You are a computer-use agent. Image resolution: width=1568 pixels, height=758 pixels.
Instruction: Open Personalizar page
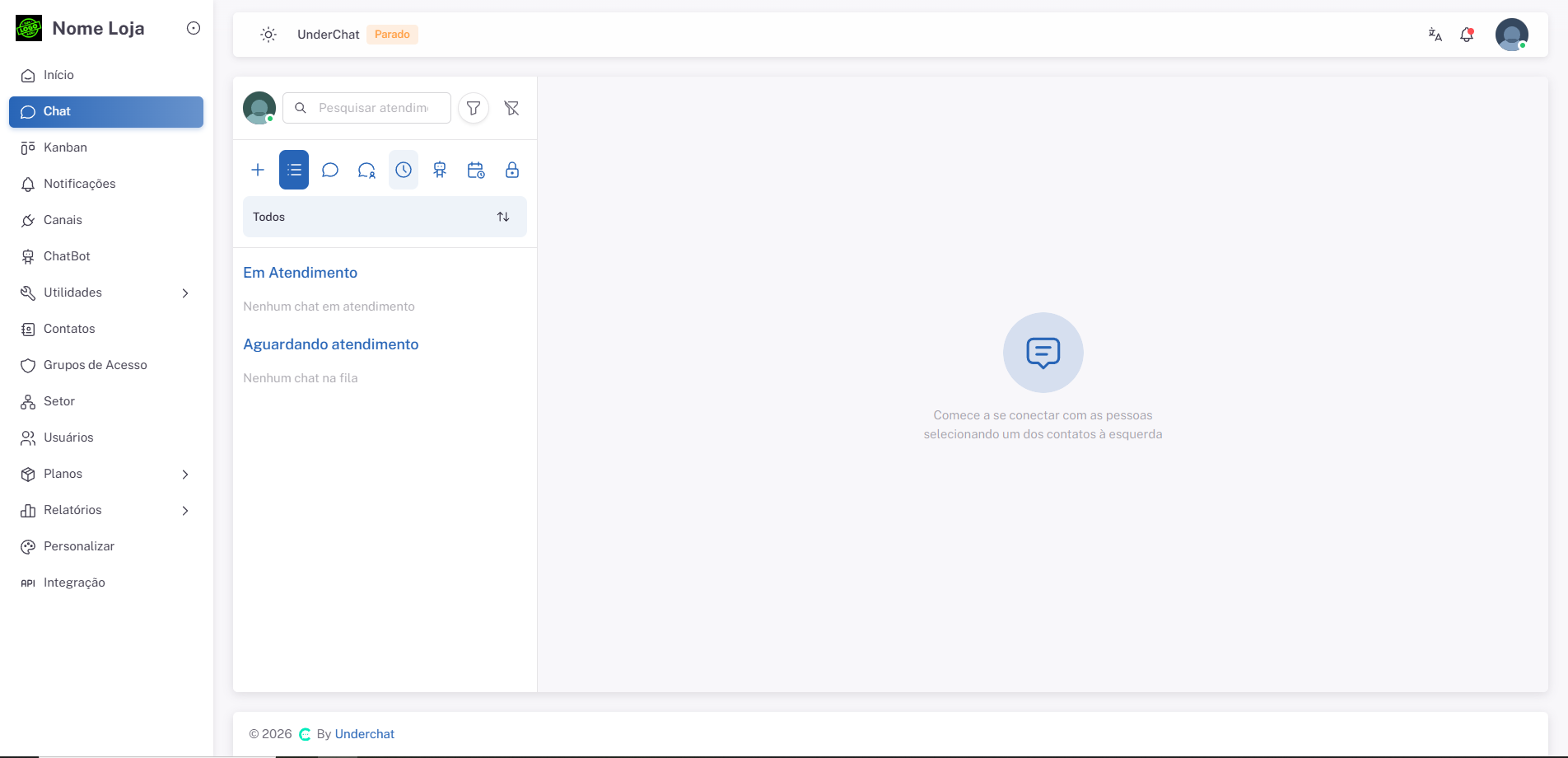[x=106, y=546]
